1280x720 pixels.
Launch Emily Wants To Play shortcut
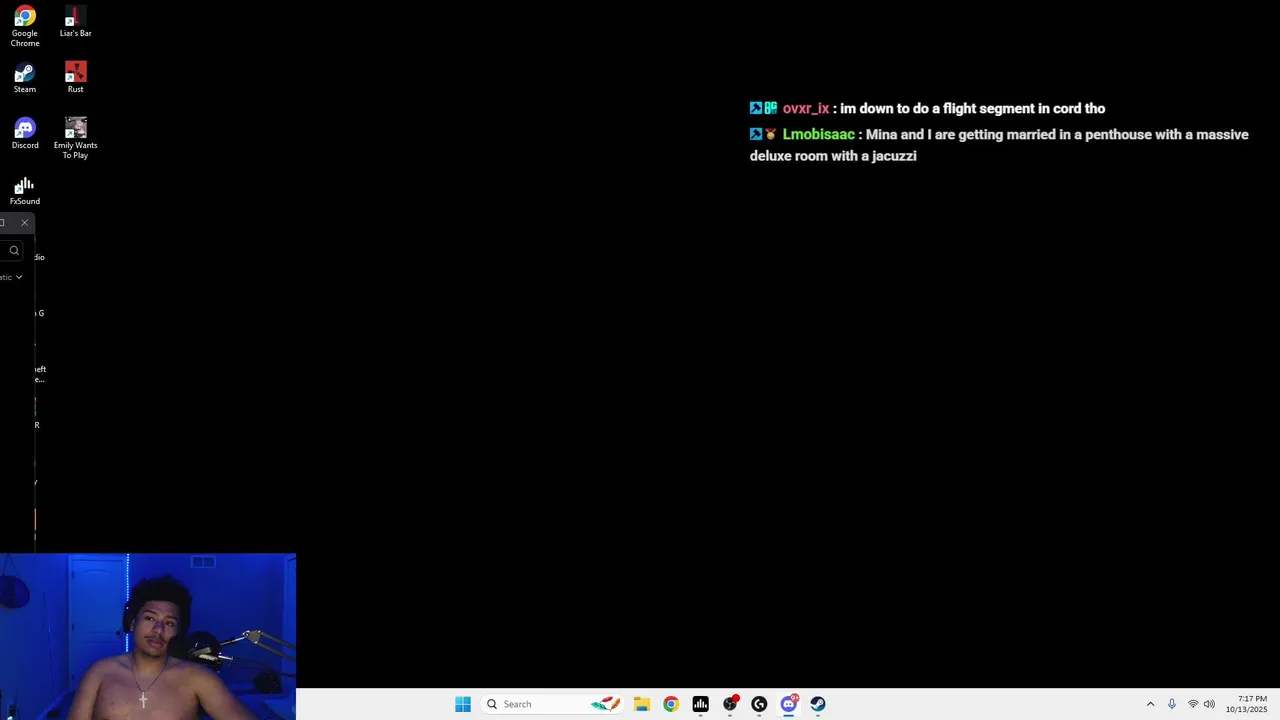click(x=75, y=139)
